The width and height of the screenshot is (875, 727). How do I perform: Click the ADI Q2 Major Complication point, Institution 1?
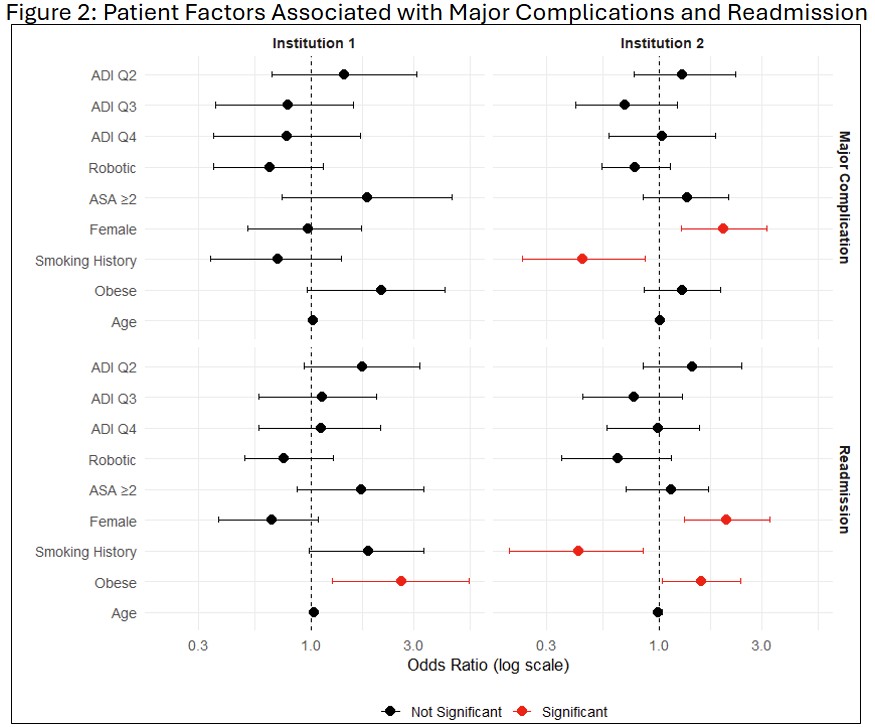(x=344, y=74)
